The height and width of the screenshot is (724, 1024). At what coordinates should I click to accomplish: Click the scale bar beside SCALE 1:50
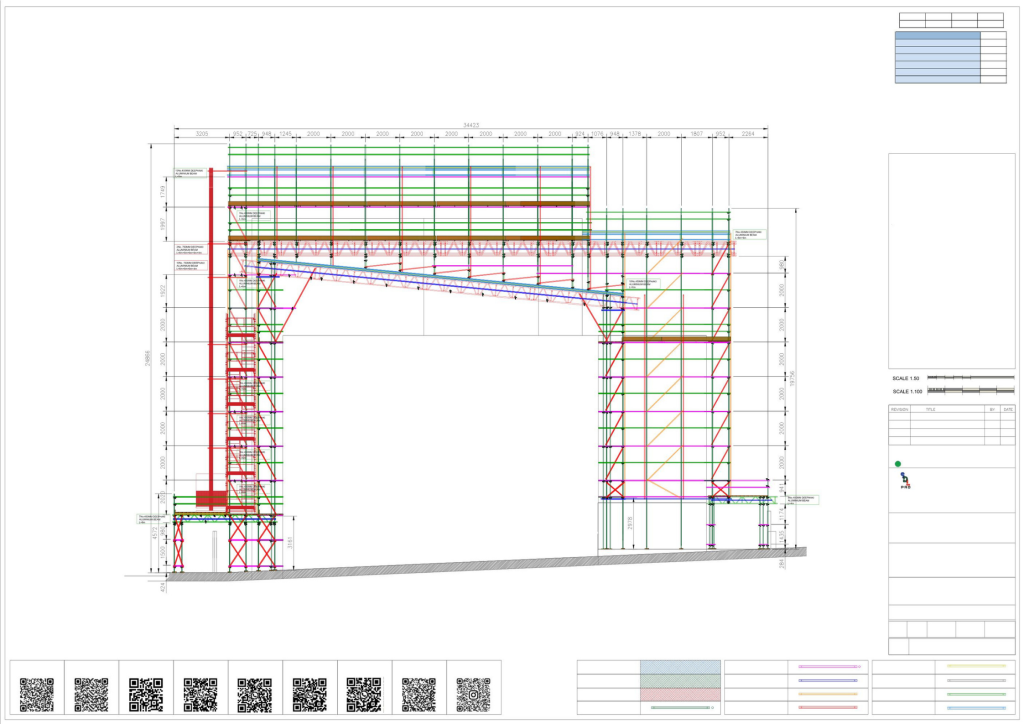970,377
